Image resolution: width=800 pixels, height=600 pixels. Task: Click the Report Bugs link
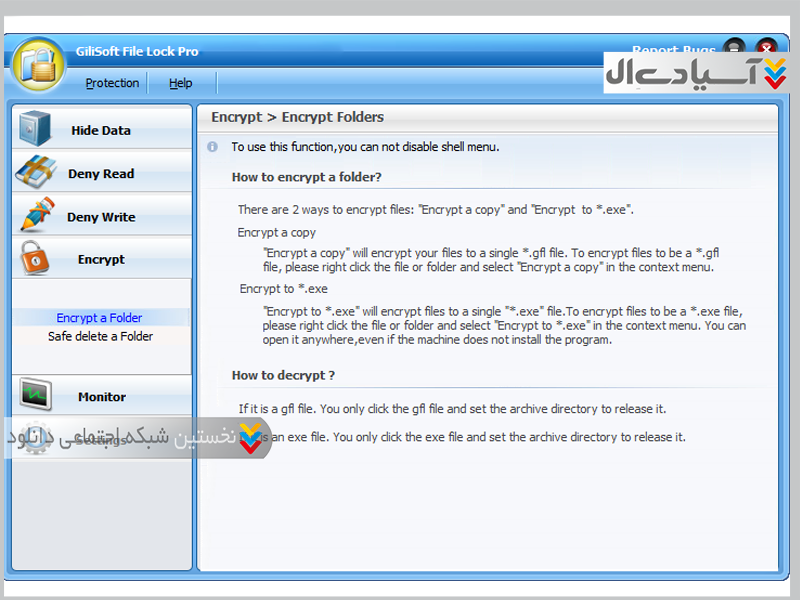672,51
